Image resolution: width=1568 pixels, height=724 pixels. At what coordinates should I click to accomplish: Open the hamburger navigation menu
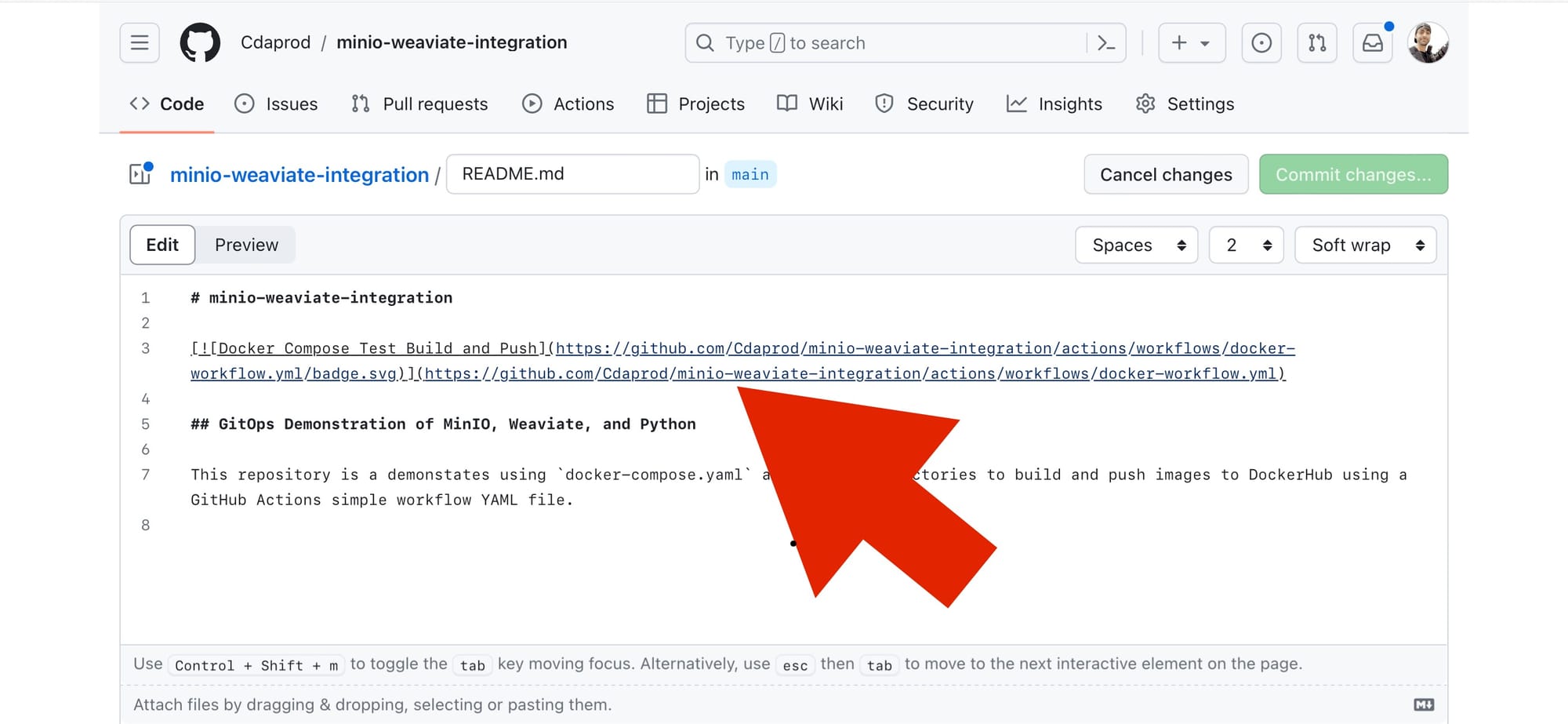coord(140,42)
